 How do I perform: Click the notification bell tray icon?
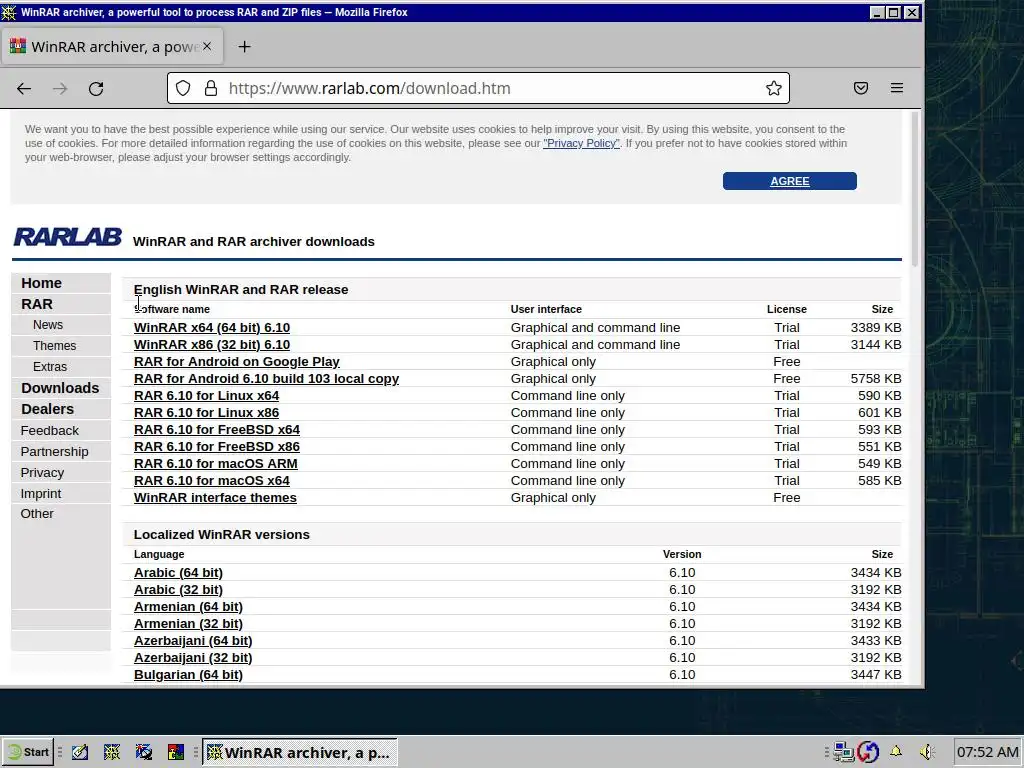[x=896, y=752]
